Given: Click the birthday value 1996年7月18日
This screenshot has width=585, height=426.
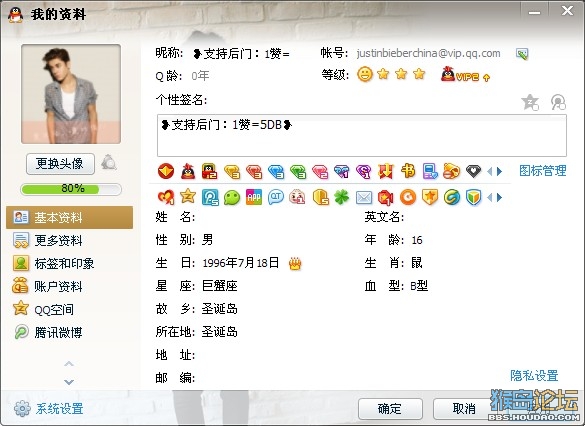Looking at the screenshot, I should click(x=241, y=263).
